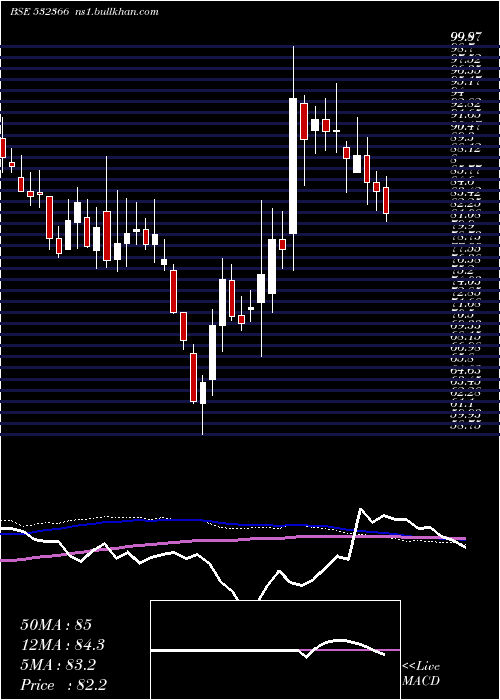
Task: Click the 70.5 price axis label
Action: (462, 315)
